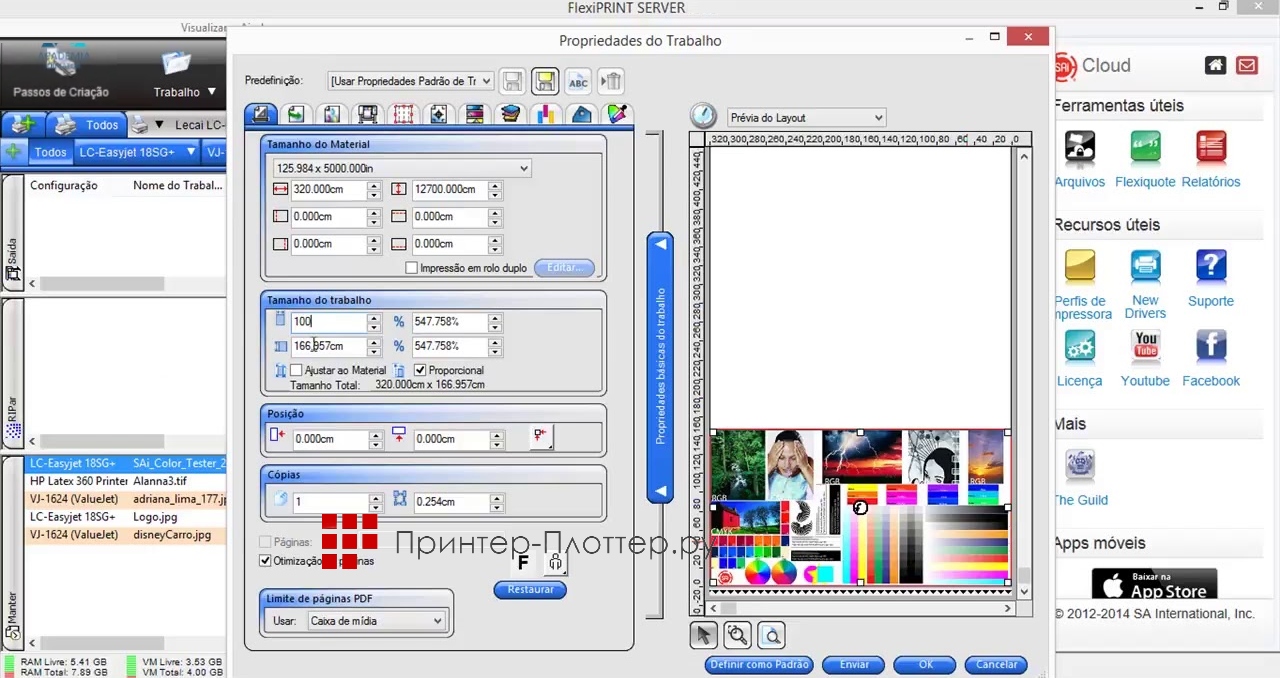This screenshot has height=678, width=1280.
Task: Click the zoom magnifier tool below preview
Action: [737, 635]
